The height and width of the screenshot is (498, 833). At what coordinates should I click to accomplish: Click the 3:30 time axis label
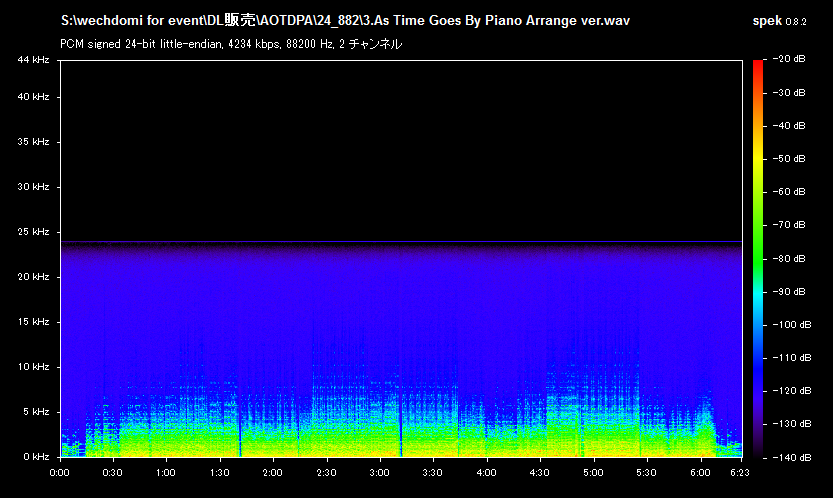432,473
